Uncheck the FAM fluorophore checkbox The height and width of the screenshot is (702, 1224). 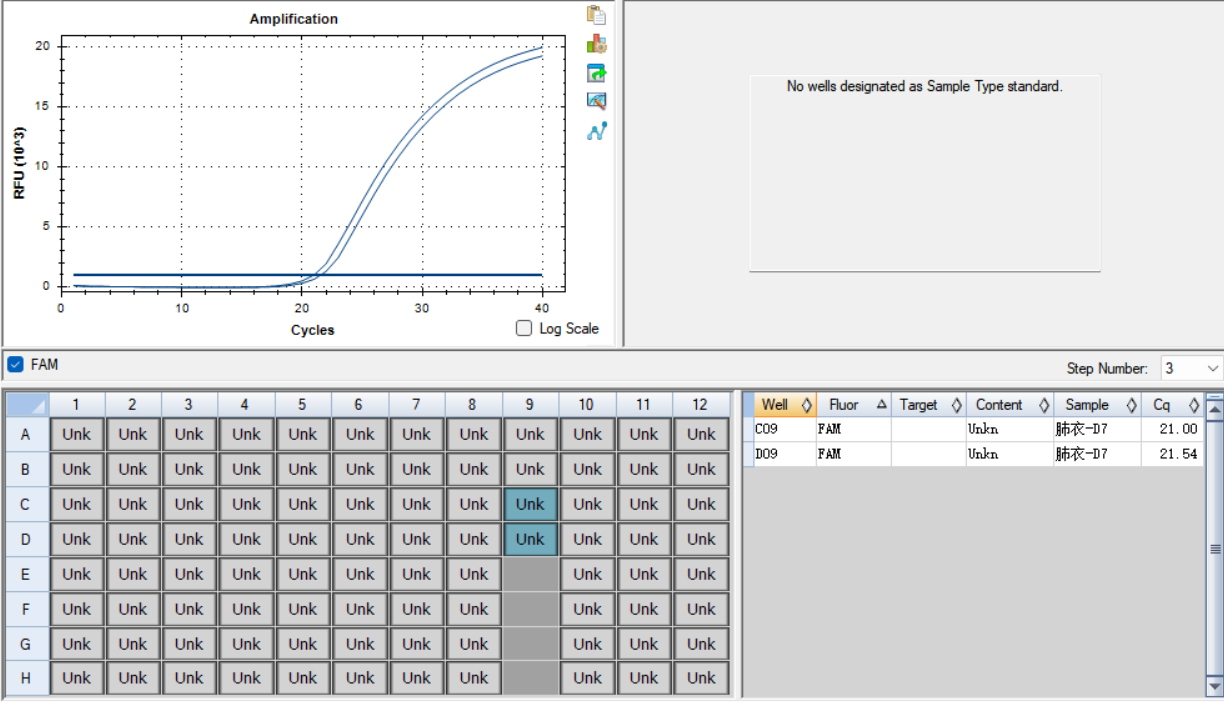click(x=15, y=364)
